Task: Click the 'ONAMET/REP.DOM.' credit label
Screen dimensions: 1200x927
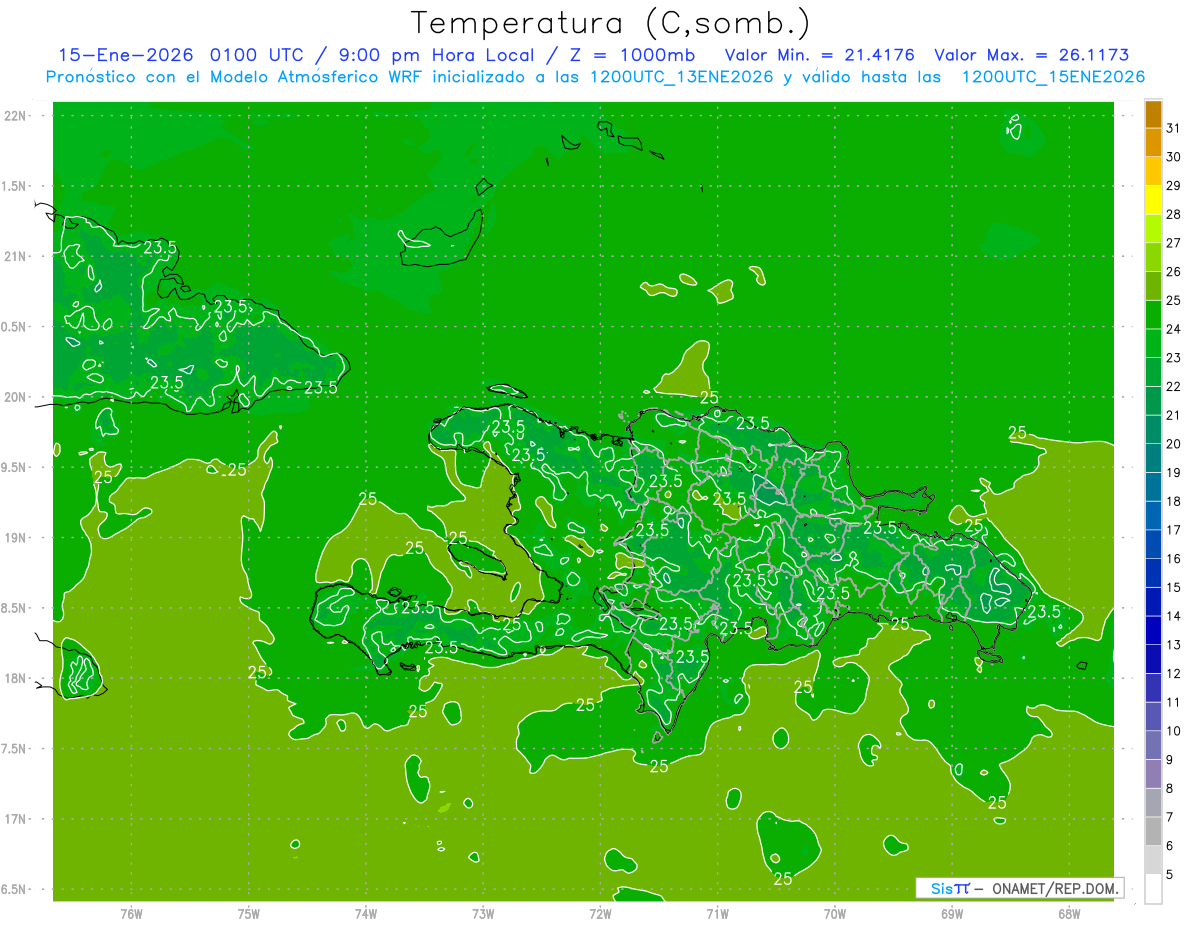Action: [1055, 888]
